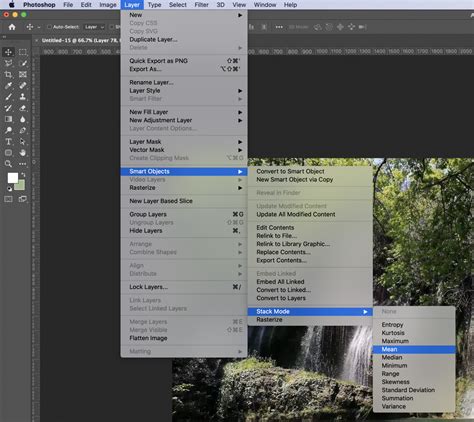Swap foreground and background colors

(x=23, y=174)
